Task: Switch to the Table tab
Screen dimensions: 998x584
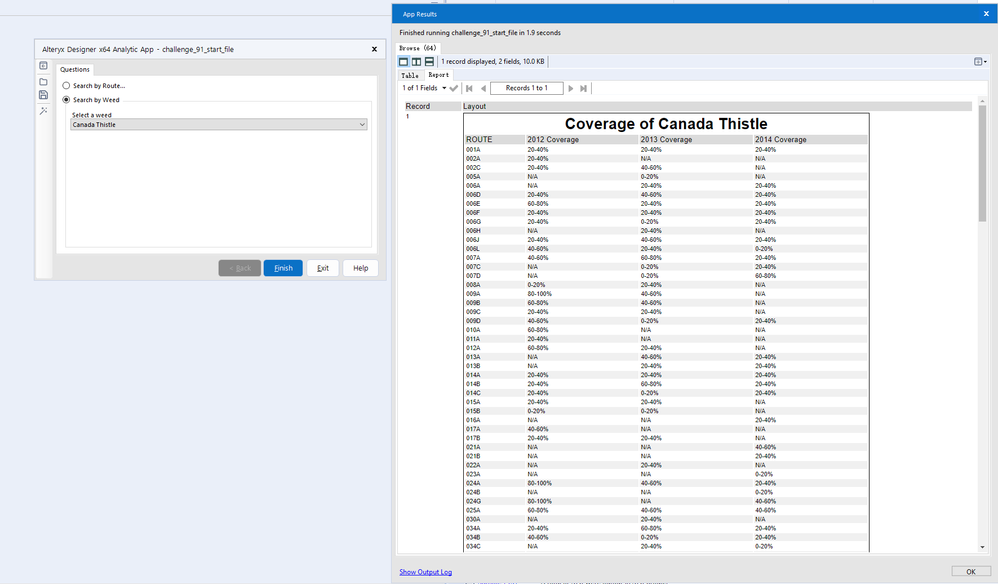Action: (410, 75)
